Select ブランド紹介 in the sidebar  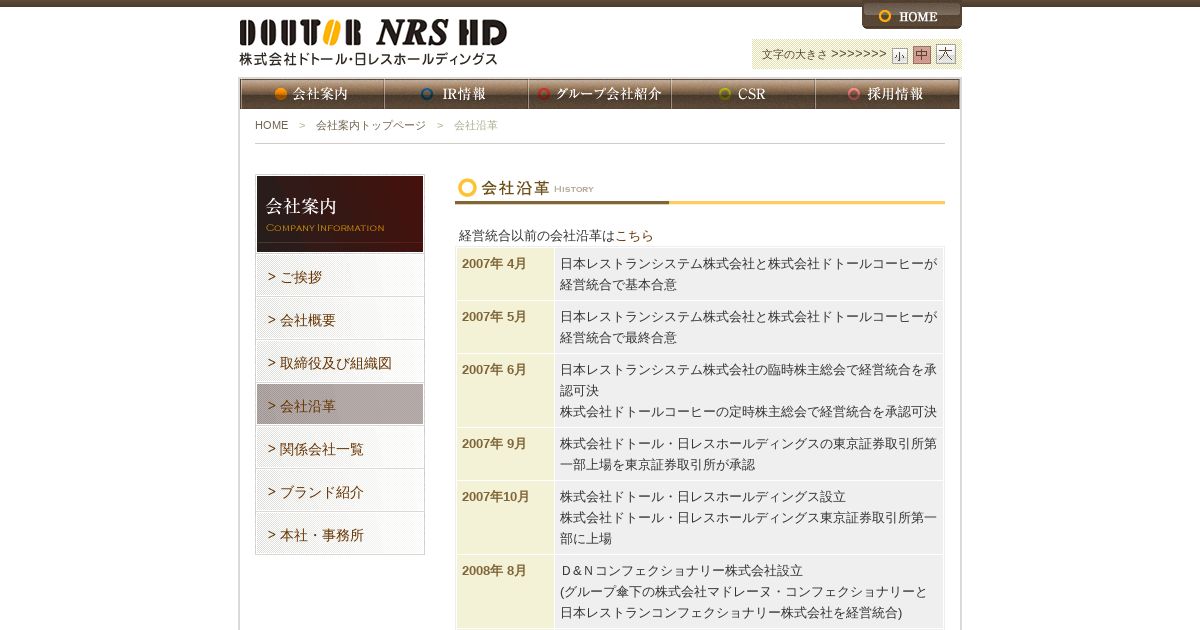coord(340,491)
